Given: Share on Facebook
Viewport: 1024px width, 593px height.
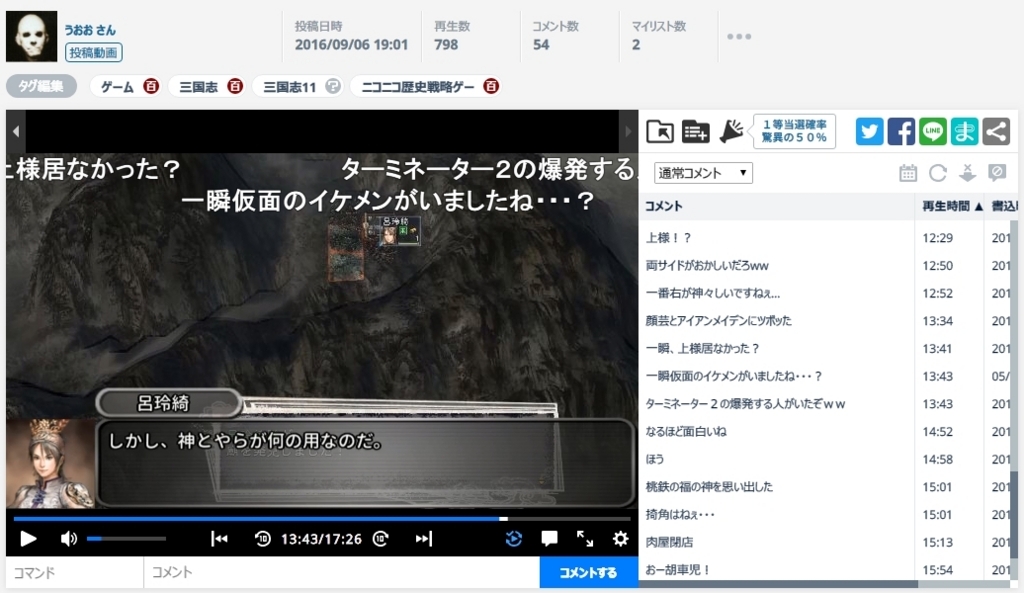Looking at the screenshot, I should pos(901,131).
